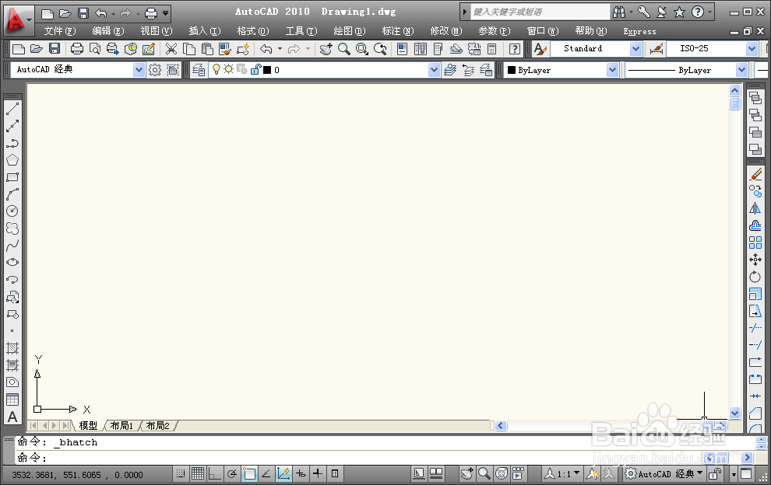Expand the undo history dropdown arrow
Image resolution: width=771 pixels, height=485 pixels.
click(x=280, y=49)
